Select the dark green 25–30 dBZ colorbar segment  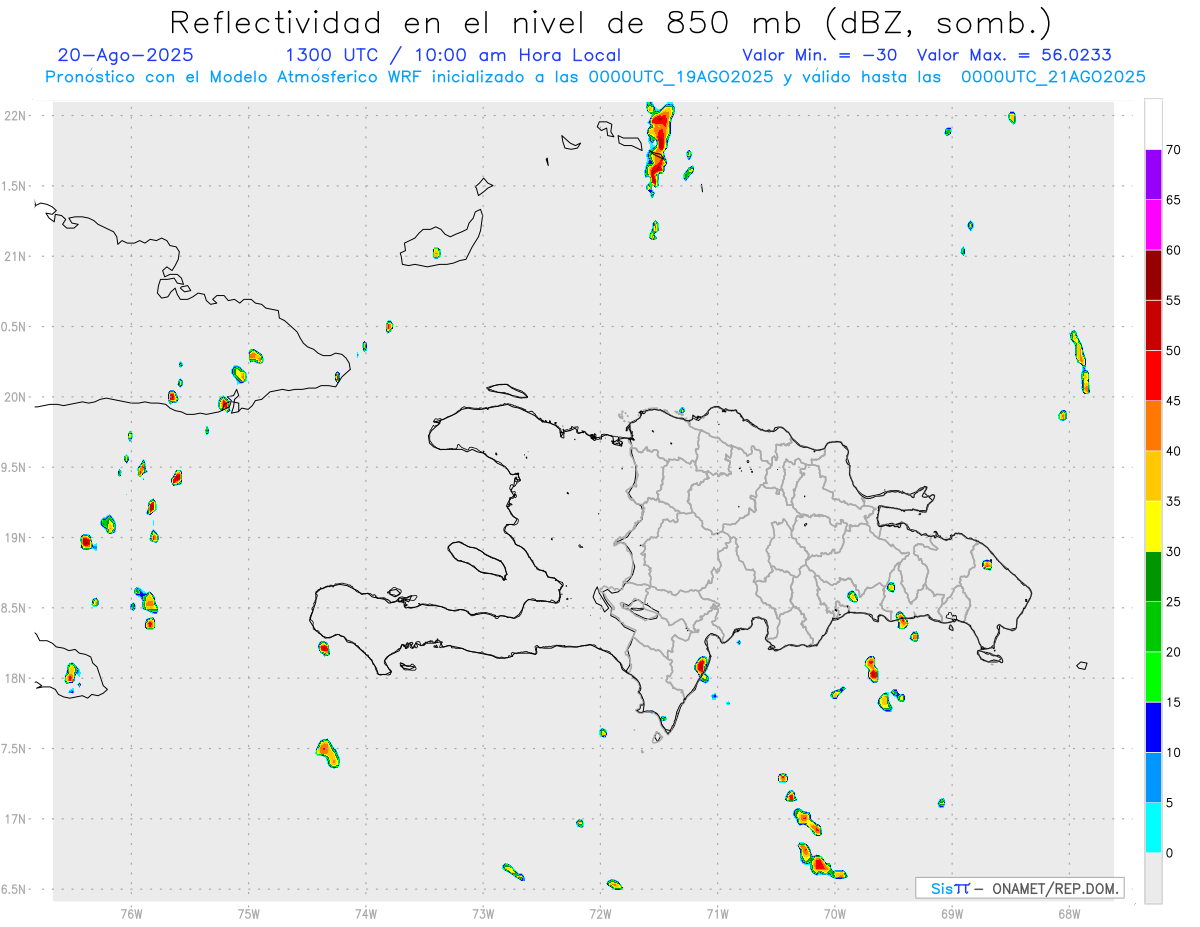(x=1153, y=576)
